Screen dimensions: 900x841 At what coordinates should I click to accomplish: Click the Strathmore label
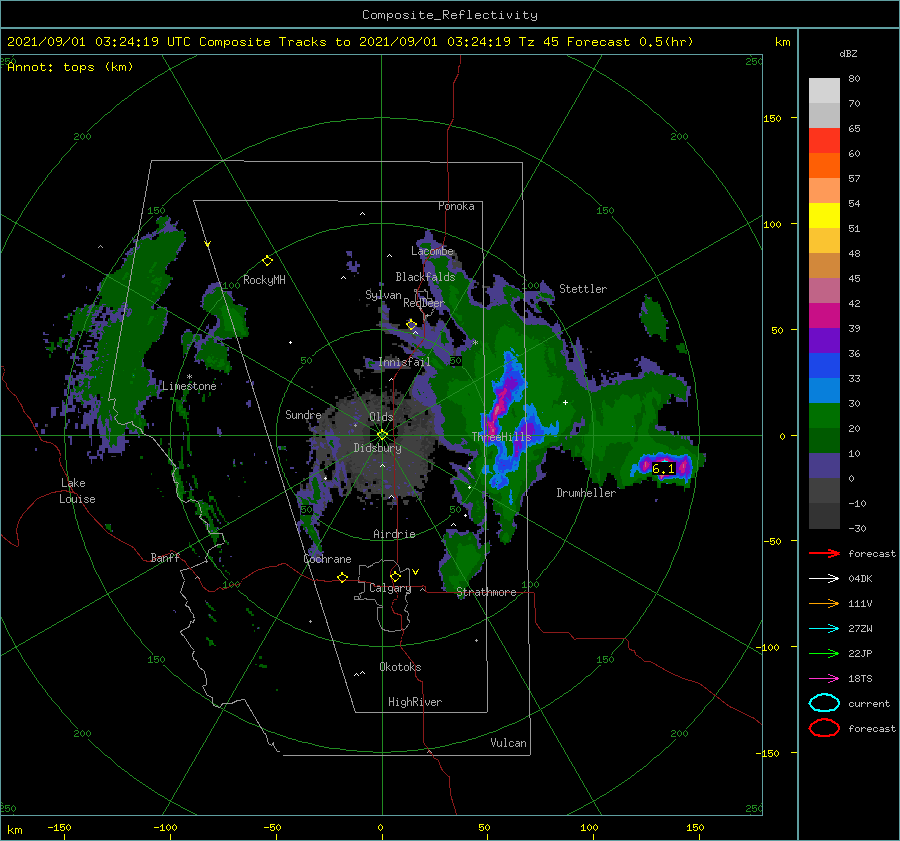click(486, 592)
